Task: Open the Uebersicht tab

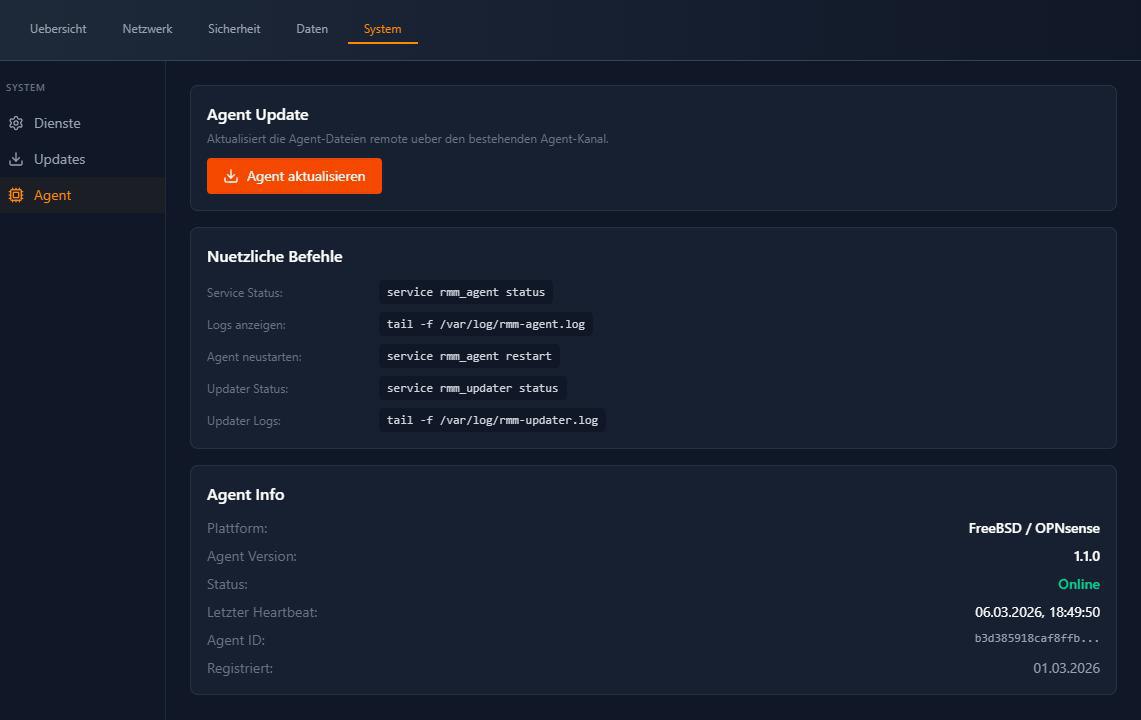Action: pos(58,29)
